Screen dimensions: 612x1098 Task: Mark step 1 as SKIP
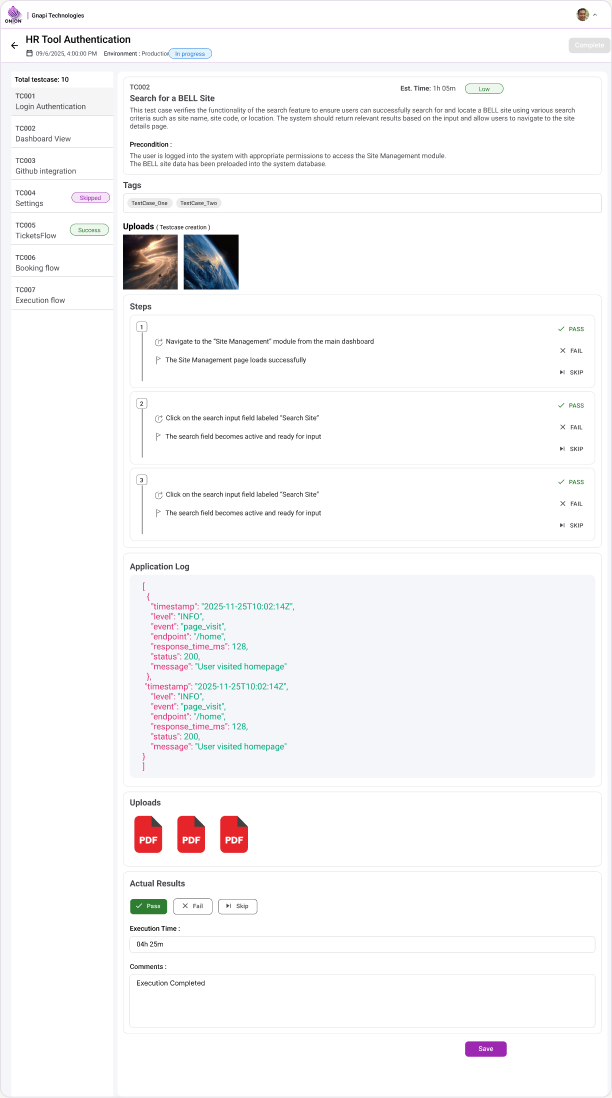571,373
